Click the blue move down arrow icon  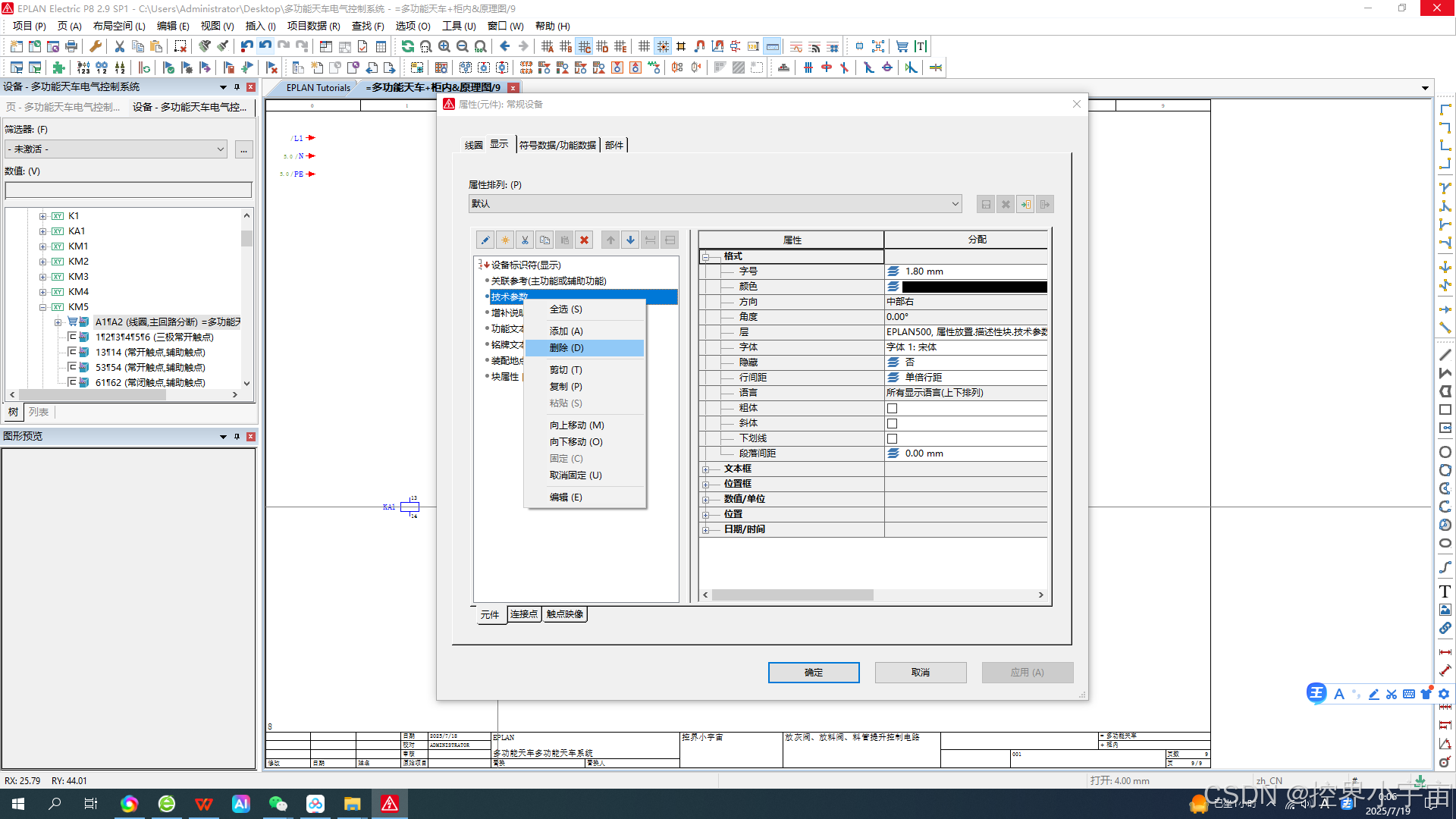coord(630,240)
